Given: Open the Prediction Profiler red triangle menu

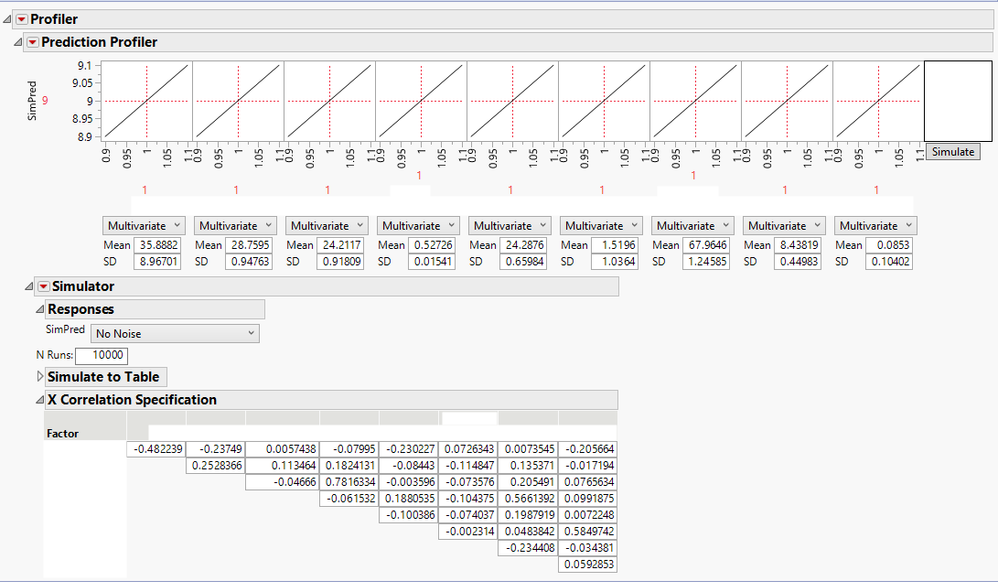Looking at the screenshot, I should 32,42.
